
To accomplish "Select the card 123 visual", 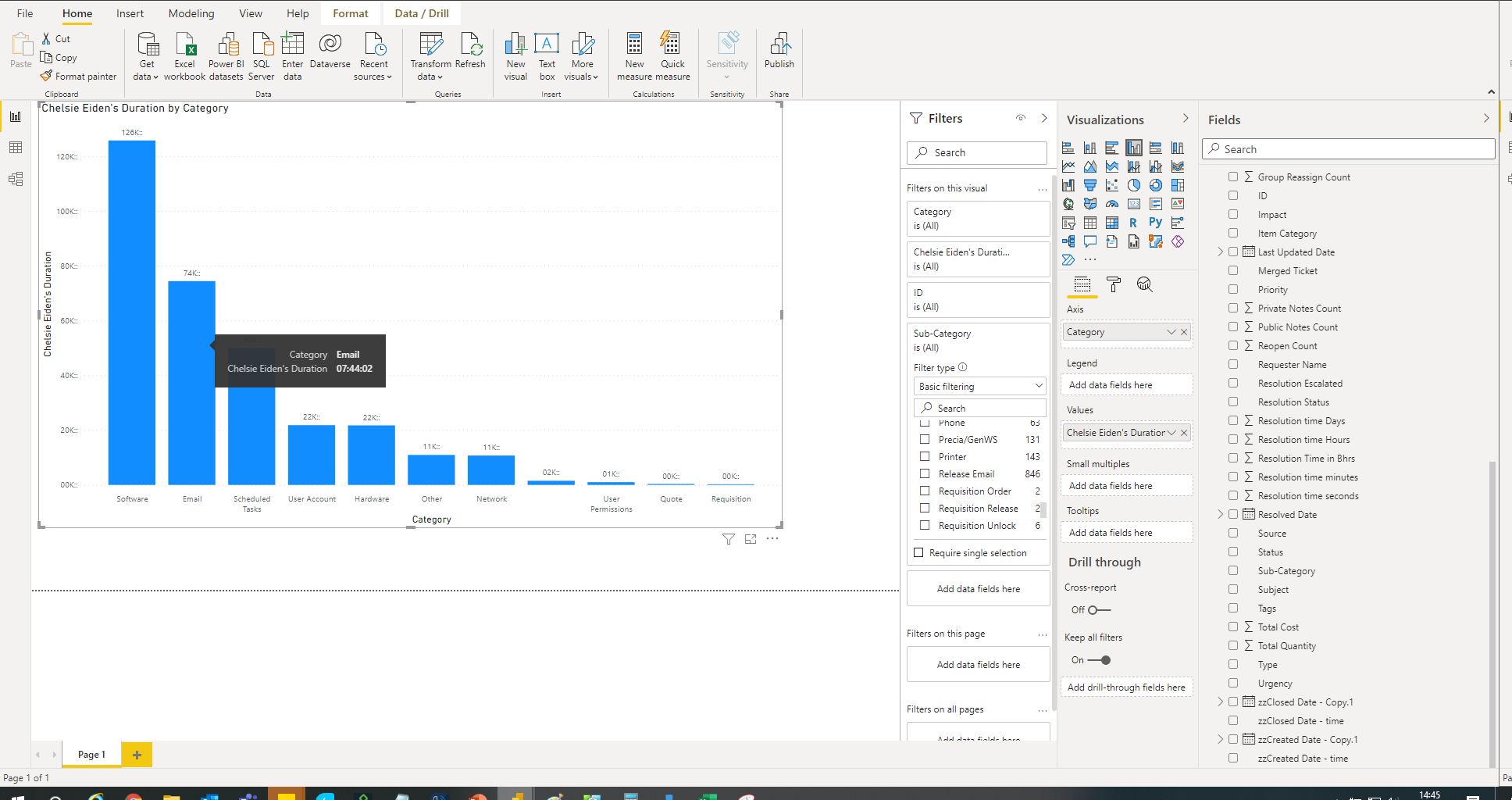I will 1134,204.
